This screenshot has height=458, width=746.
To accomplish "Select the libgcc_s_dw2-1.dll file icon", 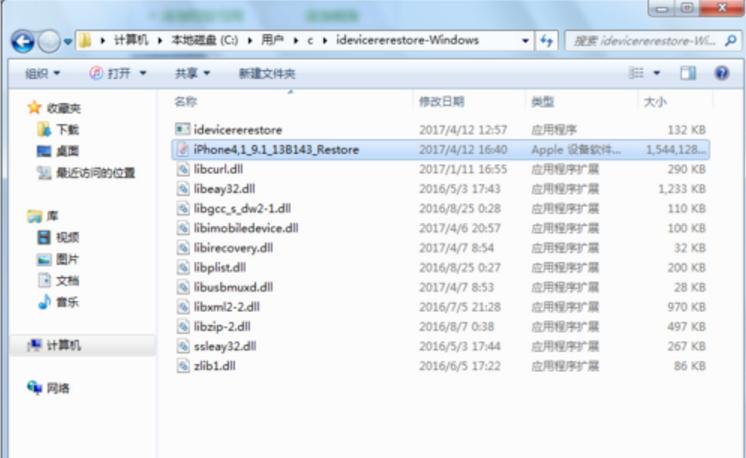I will (x=183, y=208).
